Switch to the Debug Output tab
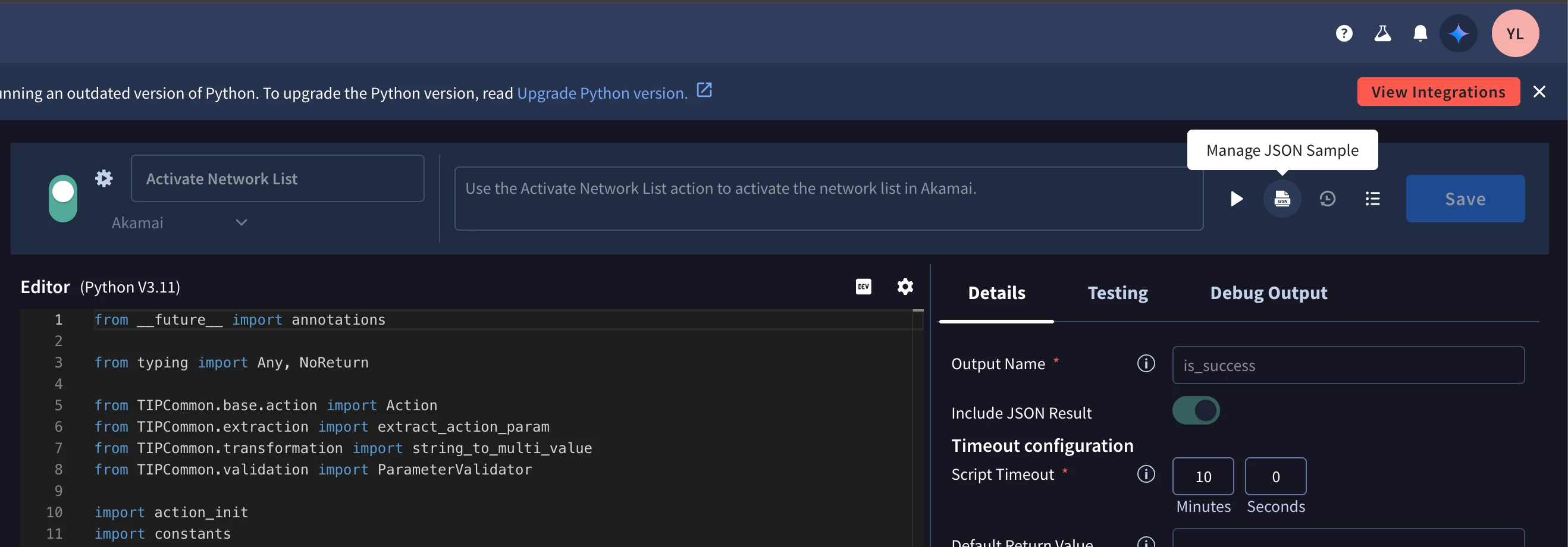The height and width of the screenshot is (547, 1568). pyautogui.click(x=1269, y=293)
